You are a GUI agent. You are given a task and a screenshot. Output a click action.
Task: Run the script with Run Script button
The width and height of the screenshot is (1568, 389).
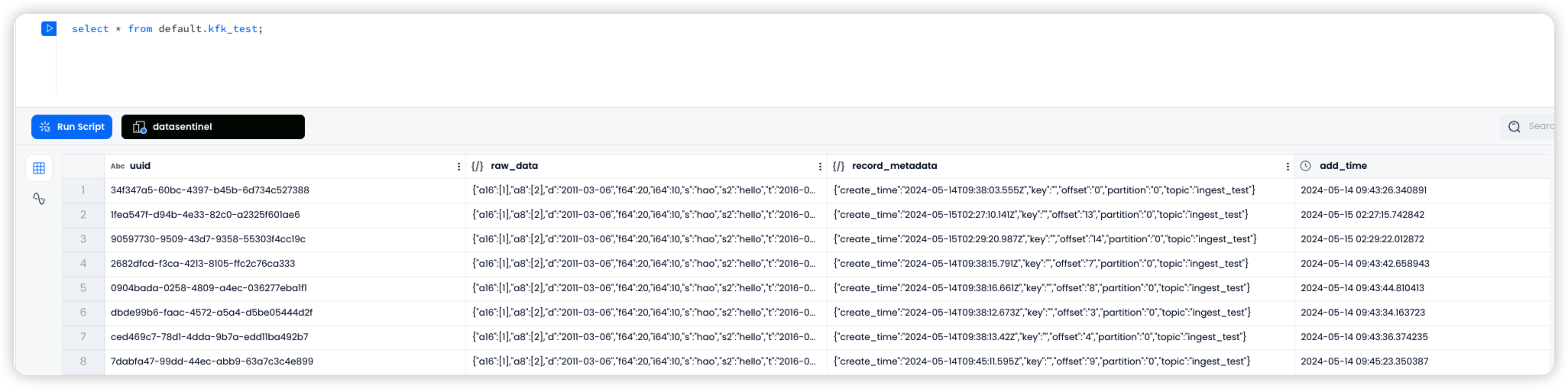point(72,127)
